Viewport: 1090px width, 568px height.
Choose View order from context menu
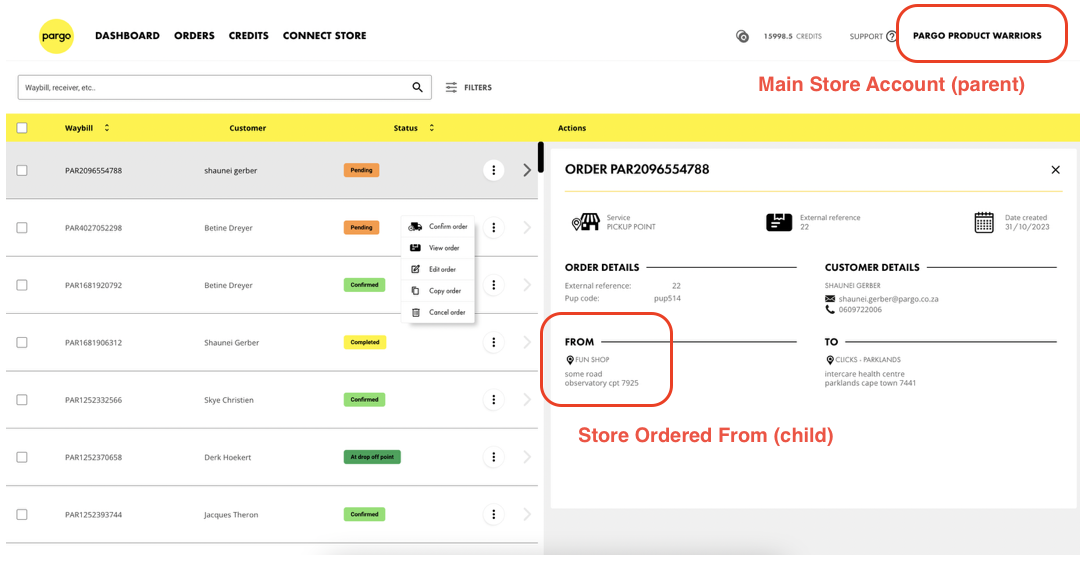coord(438,248)
